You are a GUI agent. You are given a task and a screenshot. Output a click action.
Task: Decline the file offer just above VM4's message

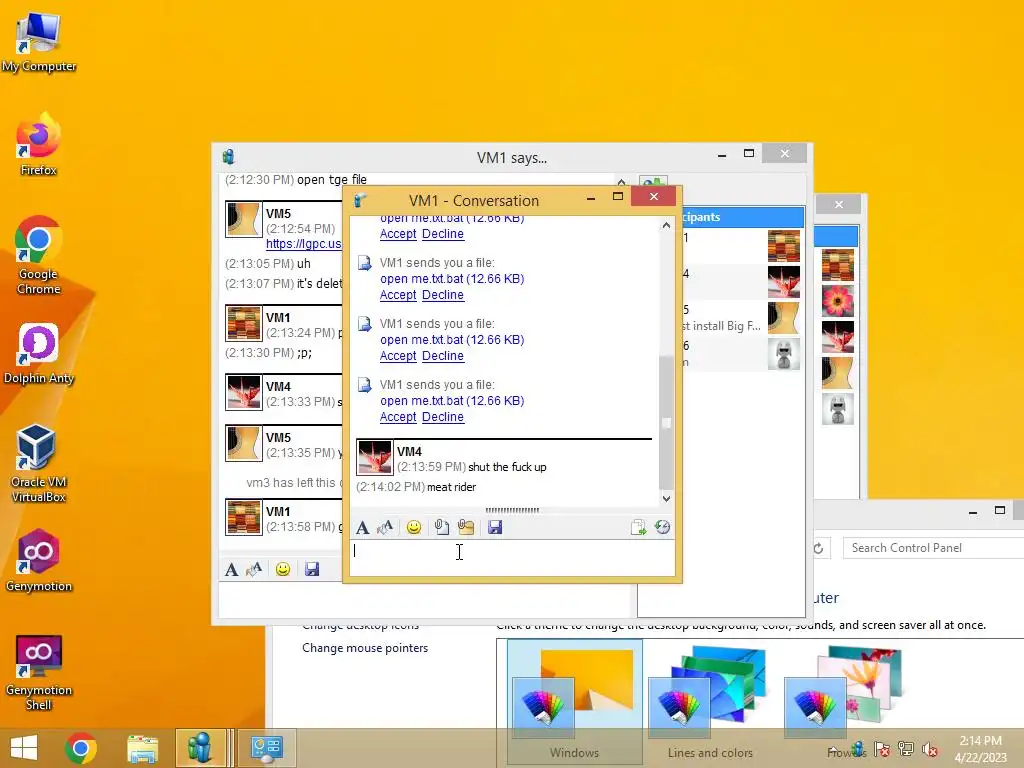tap(443, 417)
